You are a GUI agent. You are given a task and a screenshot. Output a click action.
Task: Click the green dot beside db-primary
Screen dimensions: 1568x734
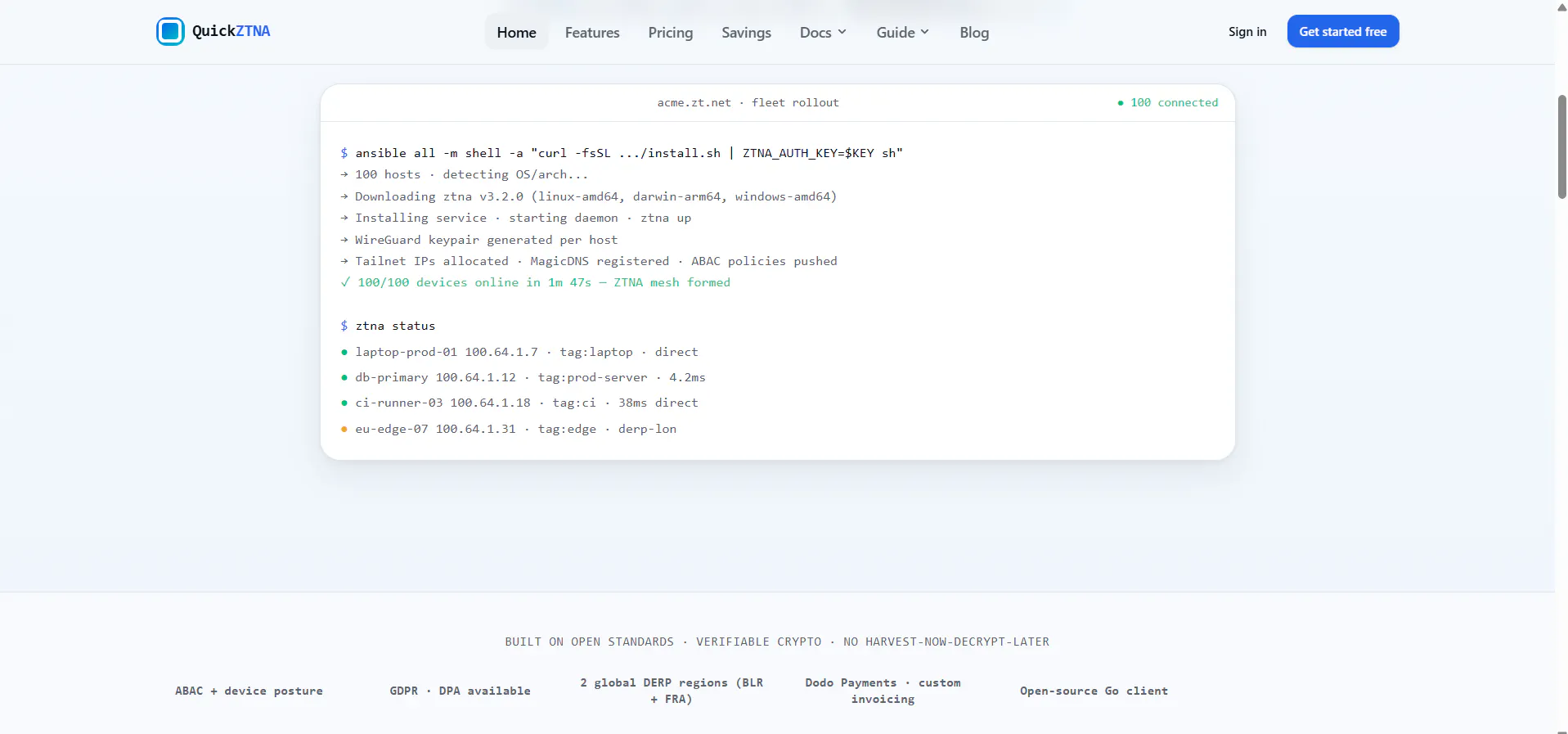tap(344, 378)
